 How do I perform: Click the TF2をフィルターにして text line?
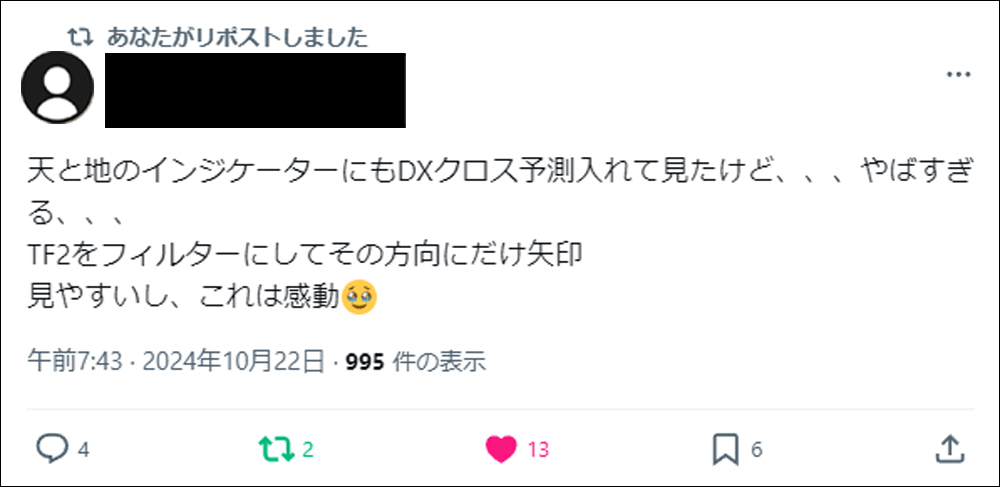[305, 256]
